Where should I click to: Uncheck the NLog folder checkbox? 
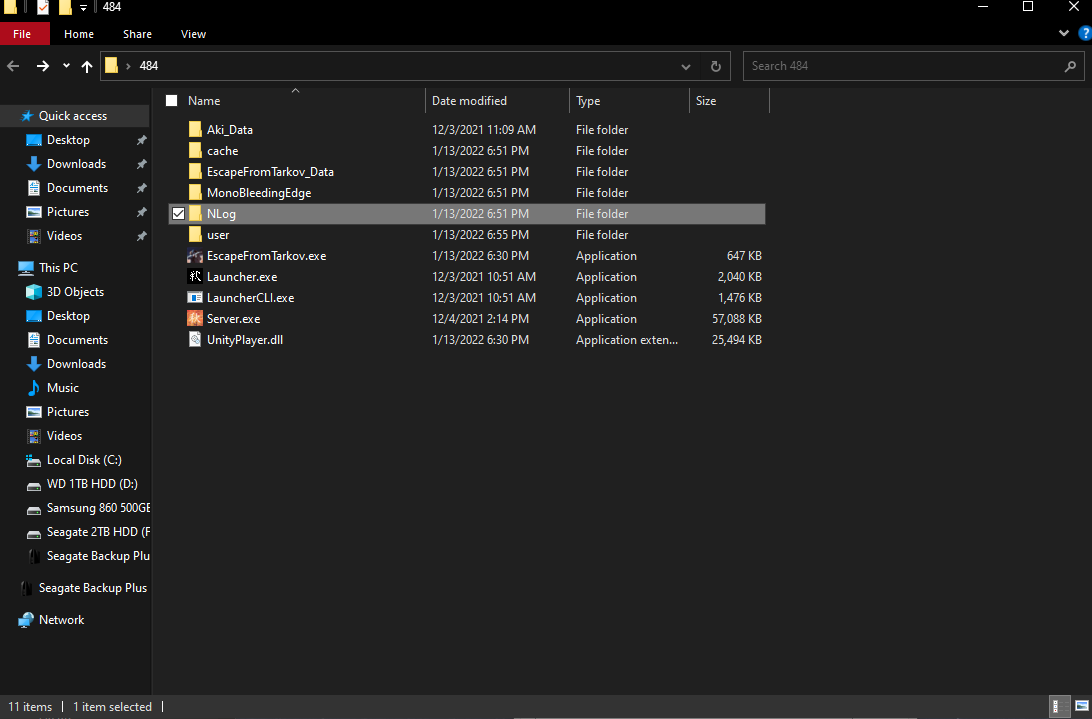(x=178, y=214)
